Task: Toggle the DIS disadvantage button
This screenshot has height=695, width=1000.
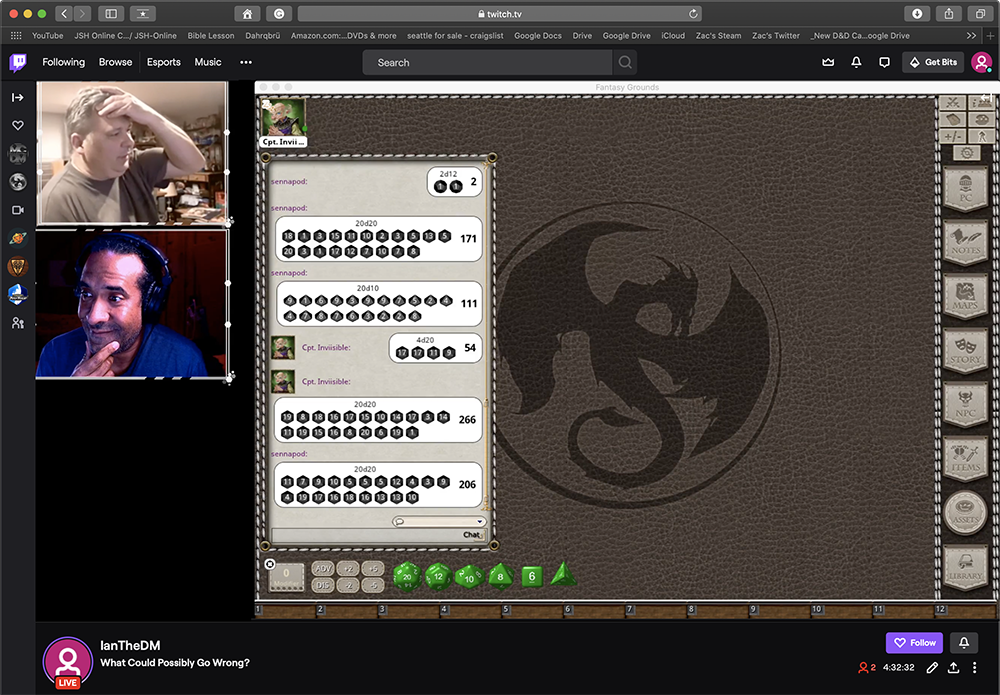Action: click(x=323, y=585)
